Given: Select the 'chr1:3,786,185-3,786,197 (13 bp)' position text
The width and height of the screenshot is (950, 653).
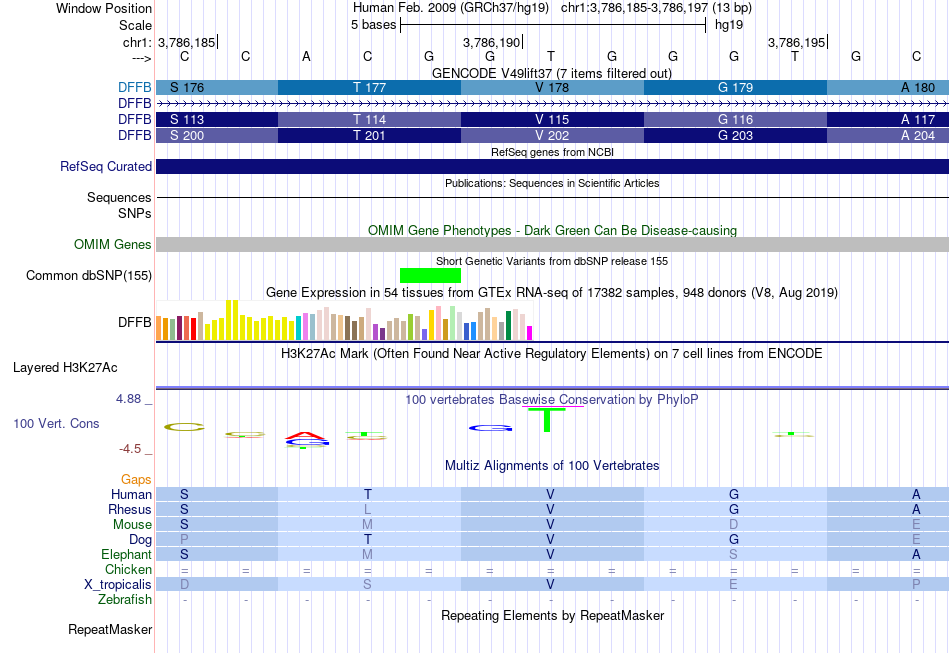Looking at the screenshot, I should pos(656,8).
